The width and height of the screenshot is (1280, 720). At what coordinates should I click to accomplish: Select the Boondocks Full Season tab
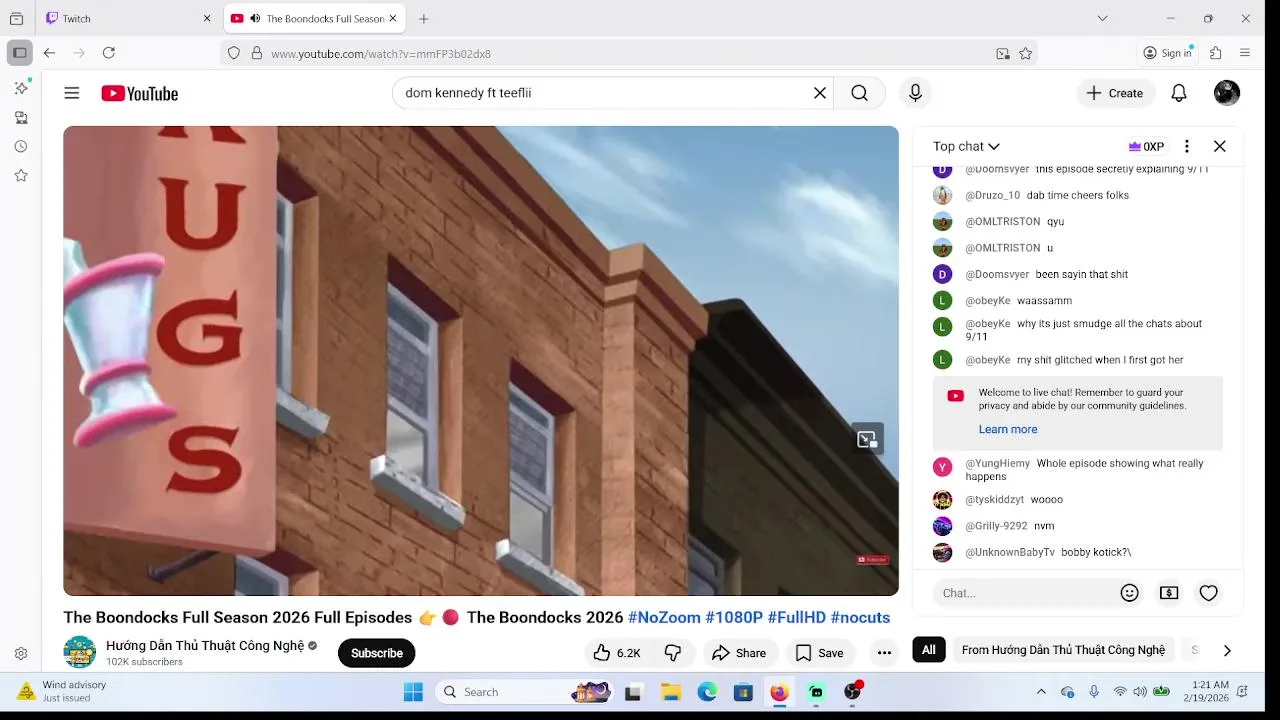[313, 18]
